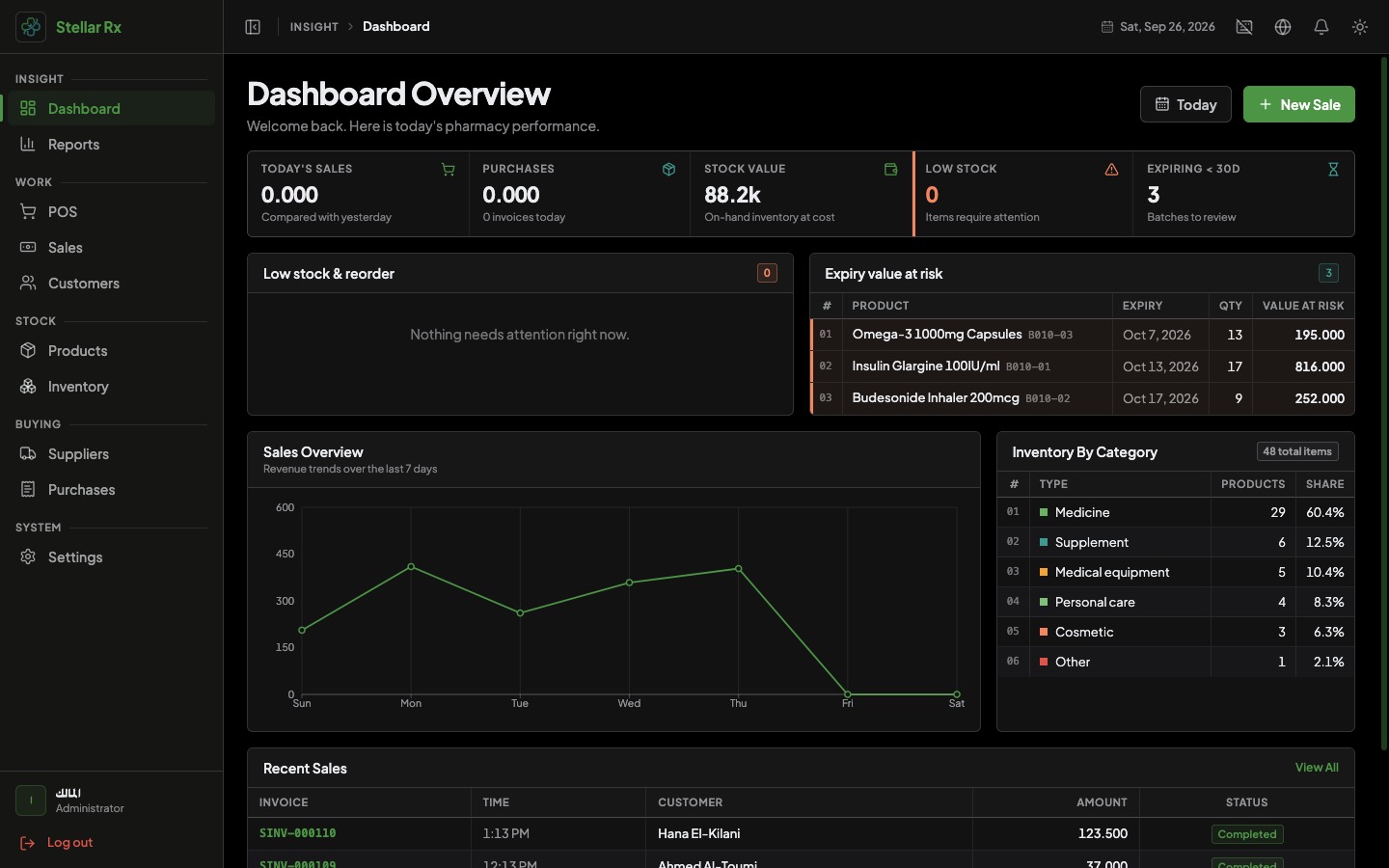Navigate to Customers
This screenshot has height=868, width=1389.
[x=111, y=284]
